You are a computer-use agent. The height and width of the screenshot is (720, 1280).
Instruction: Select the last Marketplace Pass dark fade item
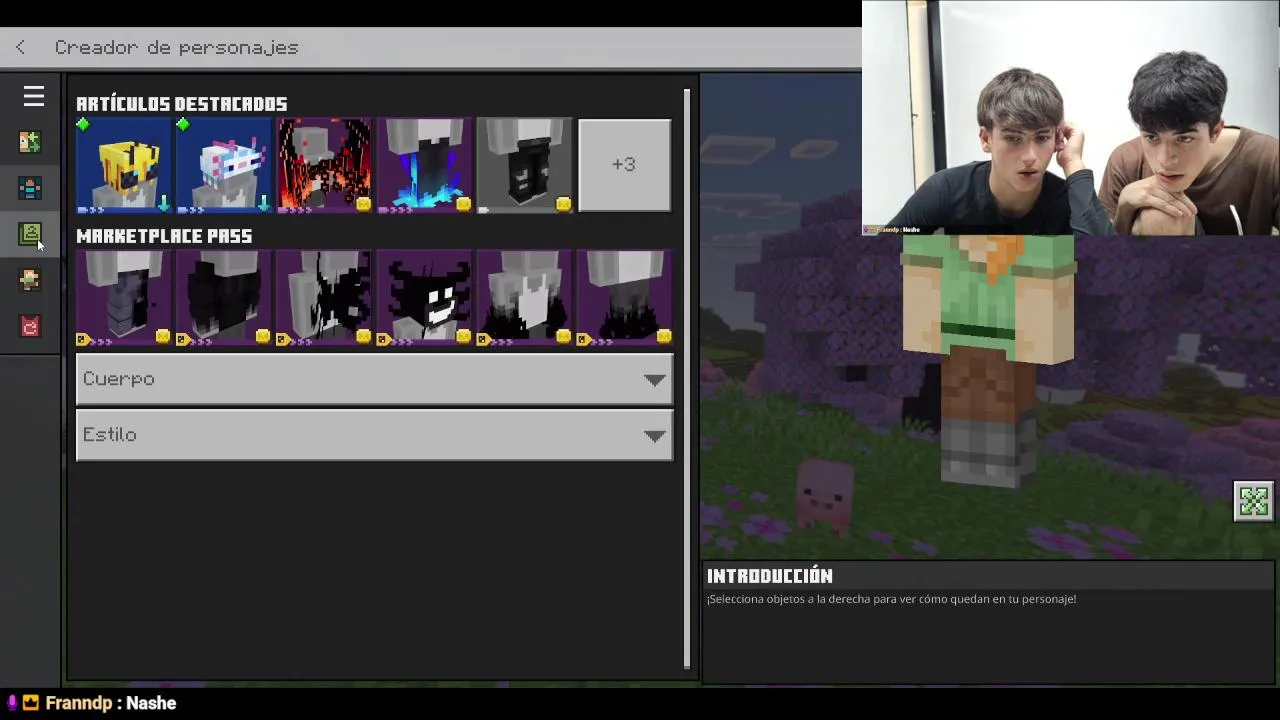(x=624, y=298)
